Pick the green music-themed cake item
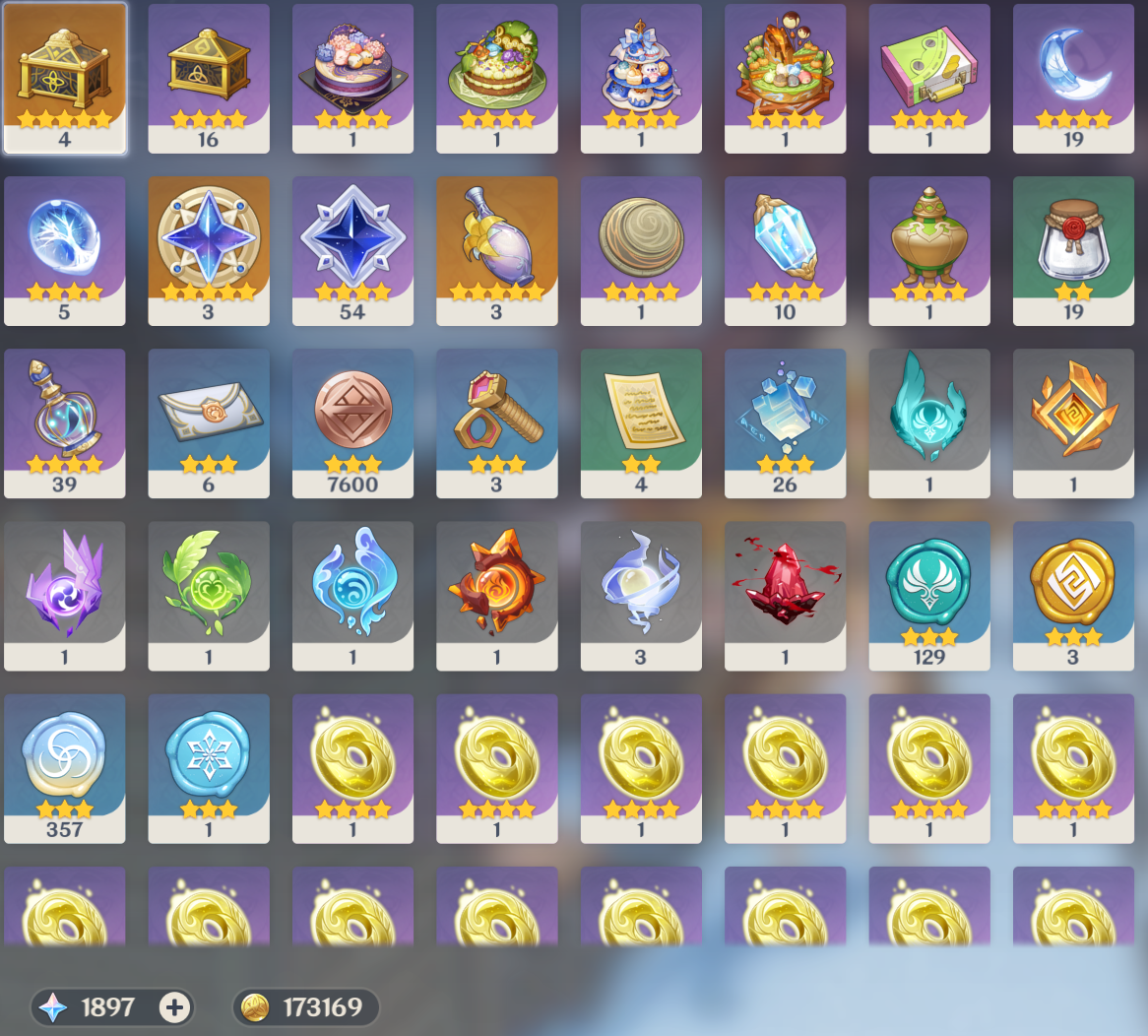Screen dimensions: 1148x1036 pyautogui.click(x=497, y=79)
